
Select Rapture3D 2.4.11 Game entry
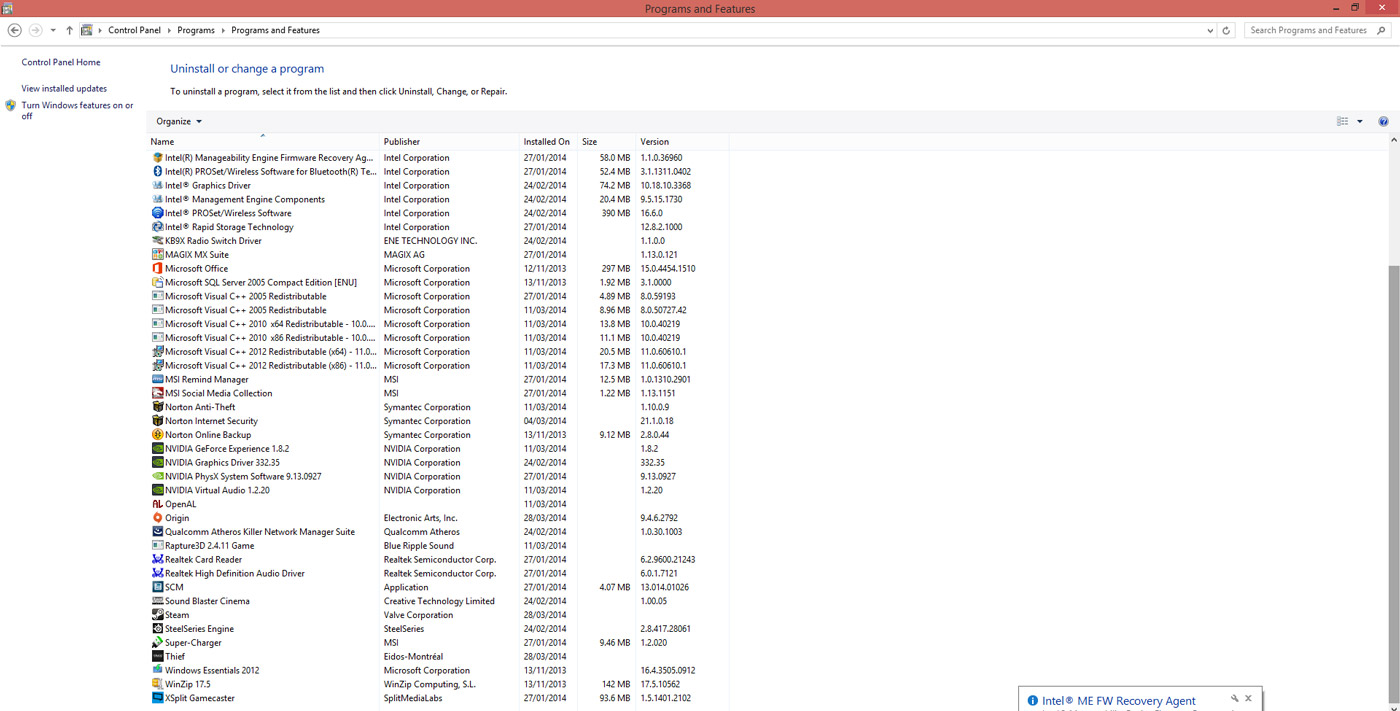pos(439,546)
